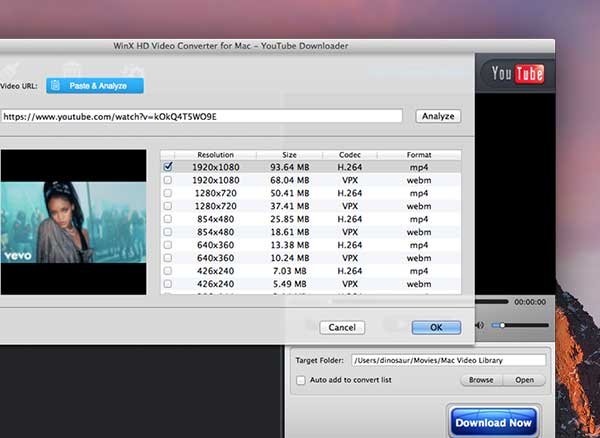
Task: Select the 68.04 MB size cell
Action: tap(290, 180)
